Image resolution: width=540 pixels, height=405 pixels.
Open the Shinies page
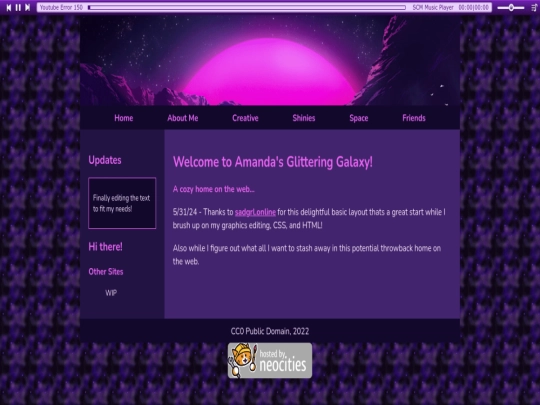point(304,118)
